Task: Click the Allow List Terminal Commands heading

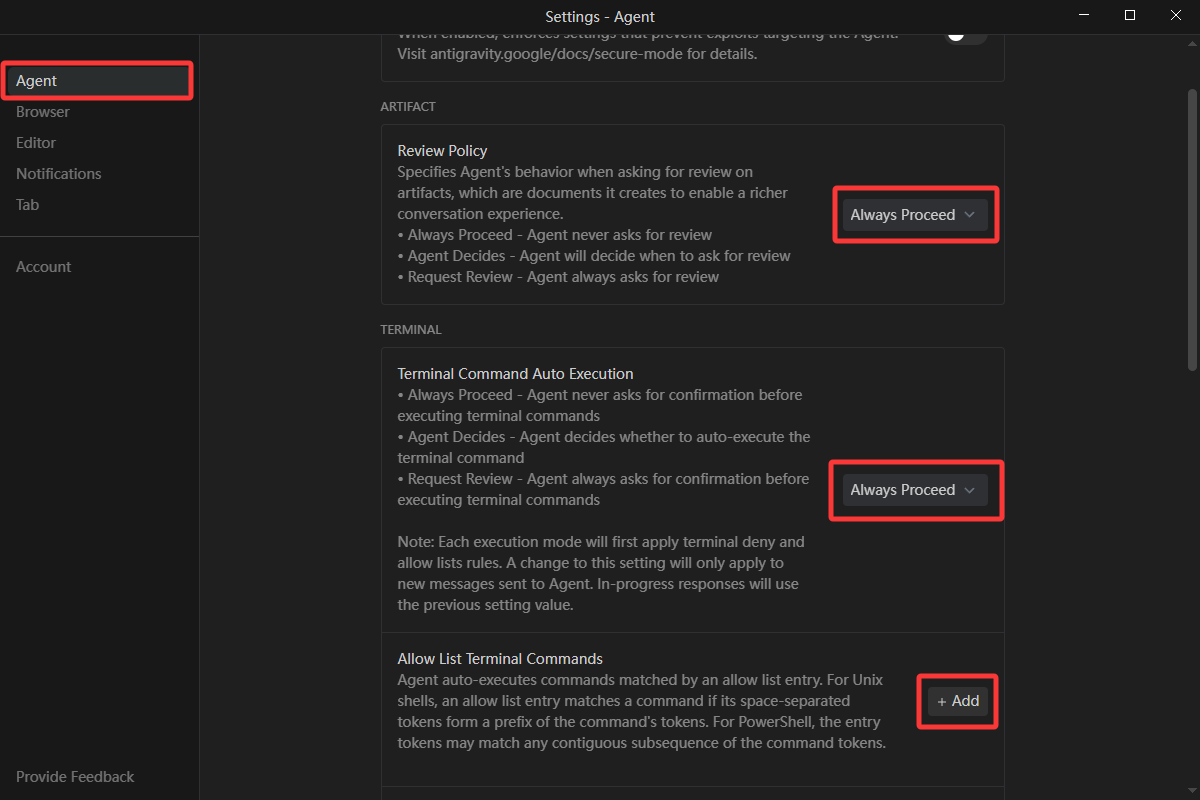Action: pyautogui.click(x=500, y=659)
